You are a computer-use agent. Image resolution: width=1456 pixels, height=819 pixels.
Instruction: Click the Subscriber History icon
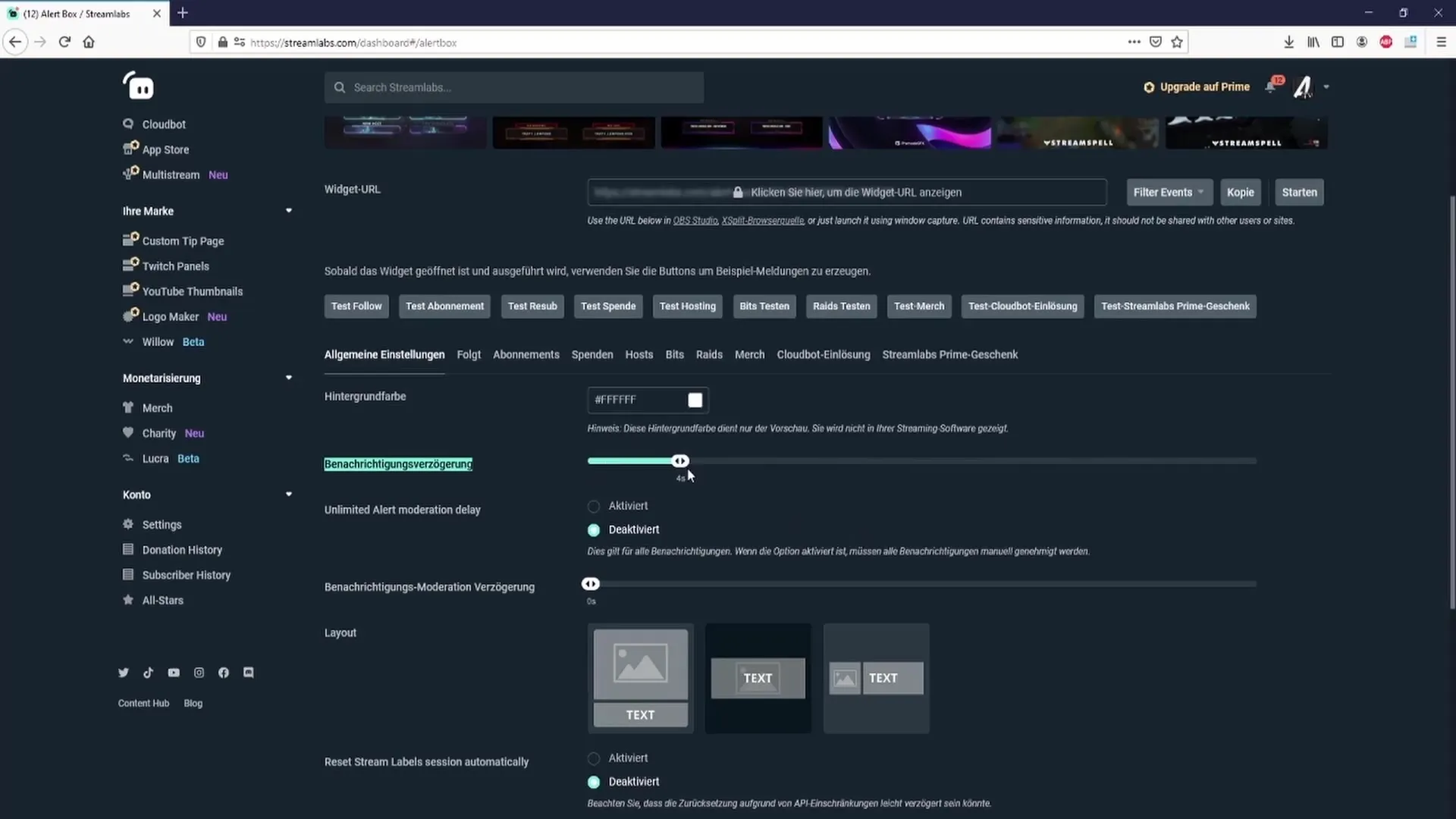pos(128,574)
